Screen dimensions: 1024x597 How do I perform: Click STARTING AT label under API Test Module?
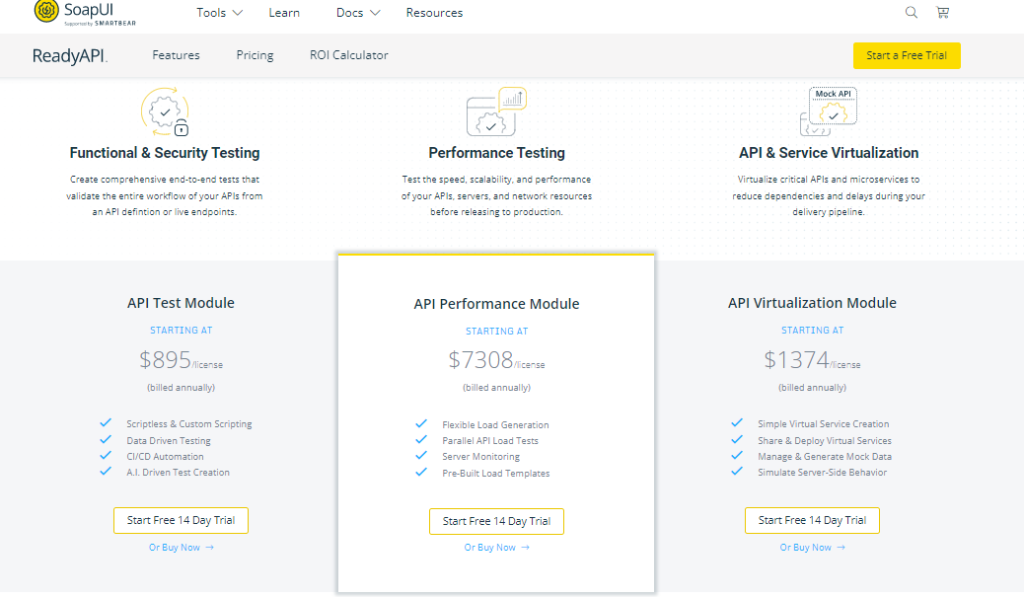click(x=181, y=331)
